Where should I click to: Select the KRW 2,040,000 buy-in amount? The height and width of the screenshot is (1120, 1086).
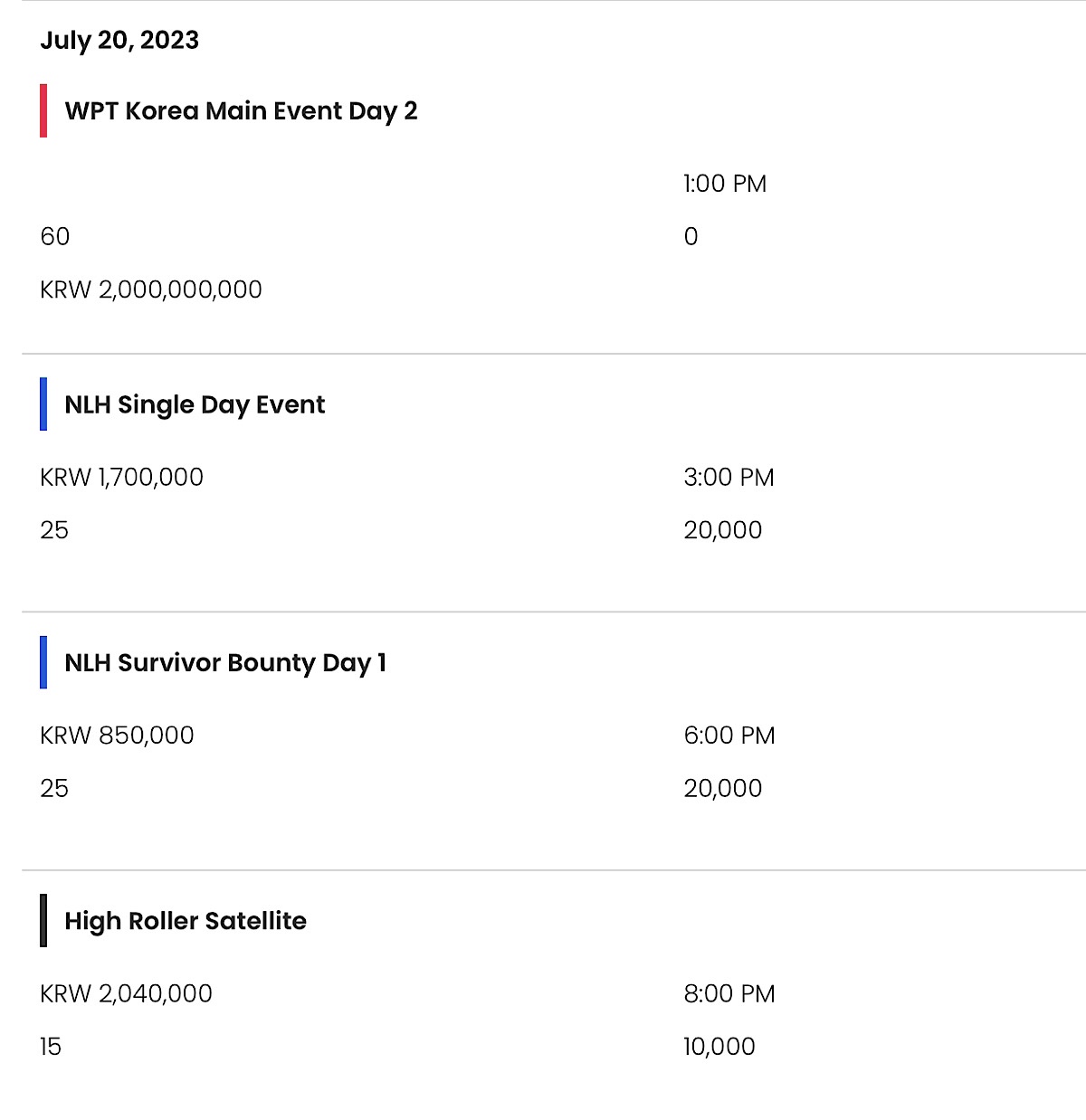(126, 993)
